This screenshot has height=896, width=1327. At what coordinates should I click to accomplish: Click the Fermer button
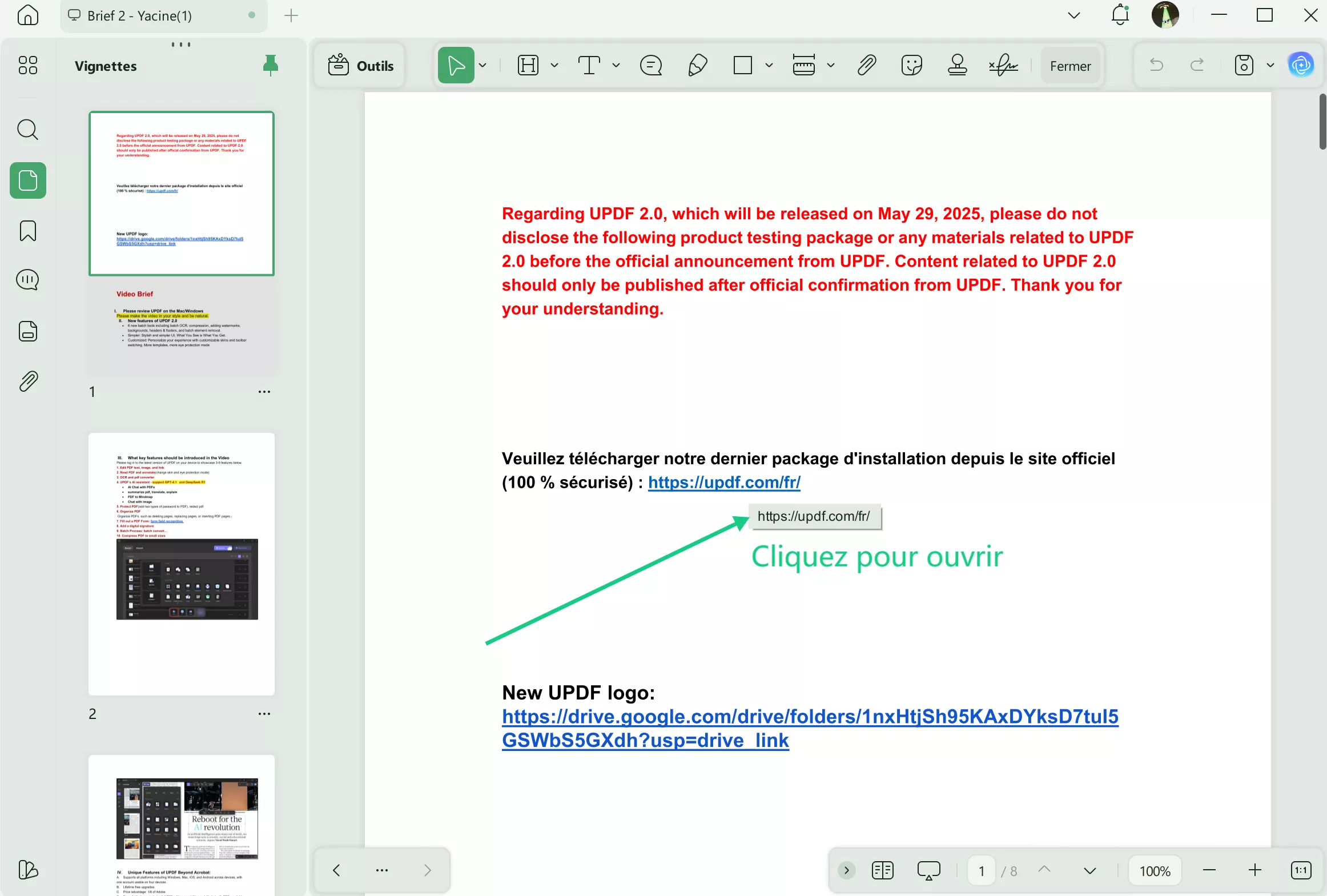pyautogui.click(x=1070, y=65)
